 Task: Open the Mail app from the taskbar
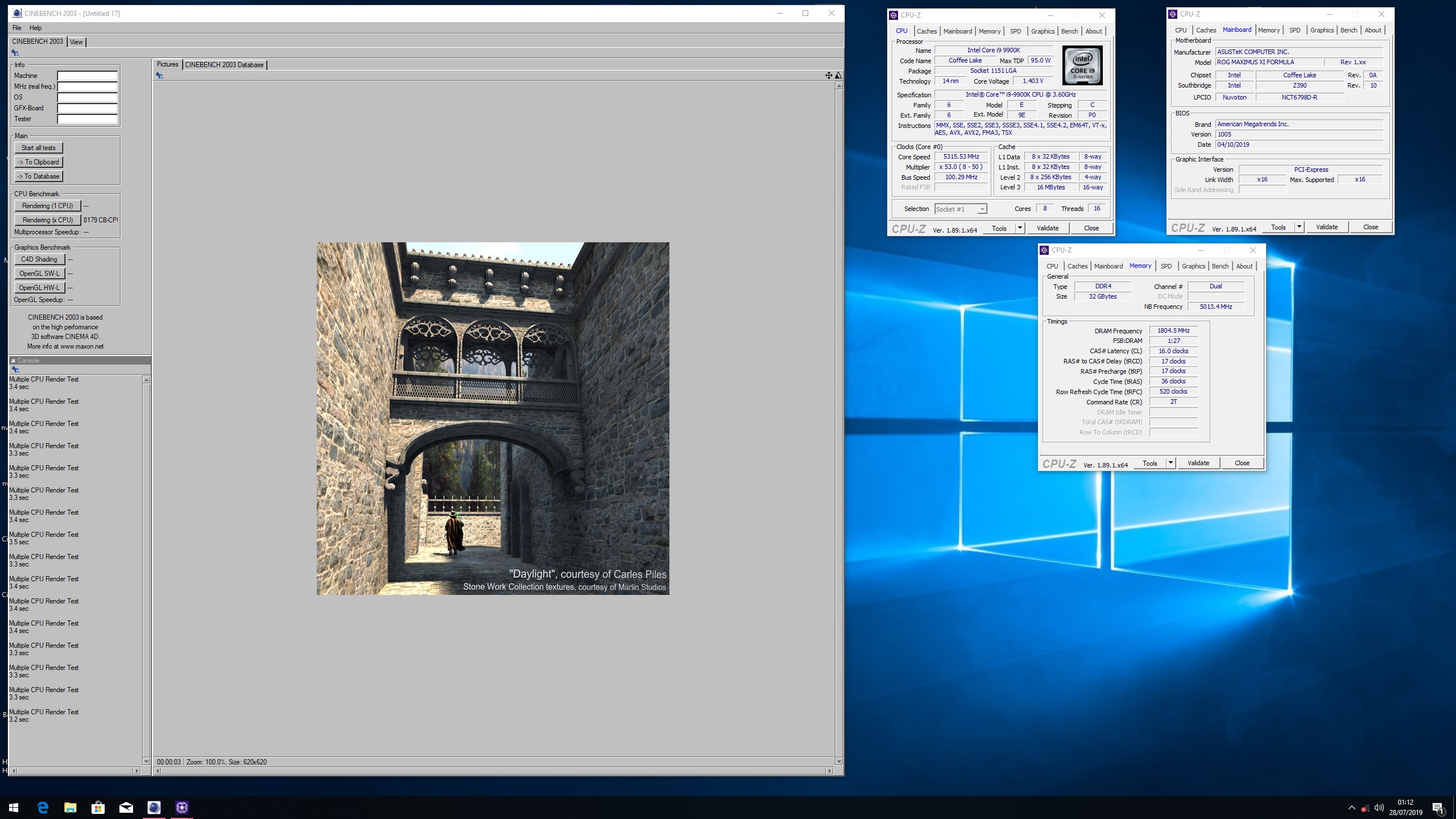[126, 807]
